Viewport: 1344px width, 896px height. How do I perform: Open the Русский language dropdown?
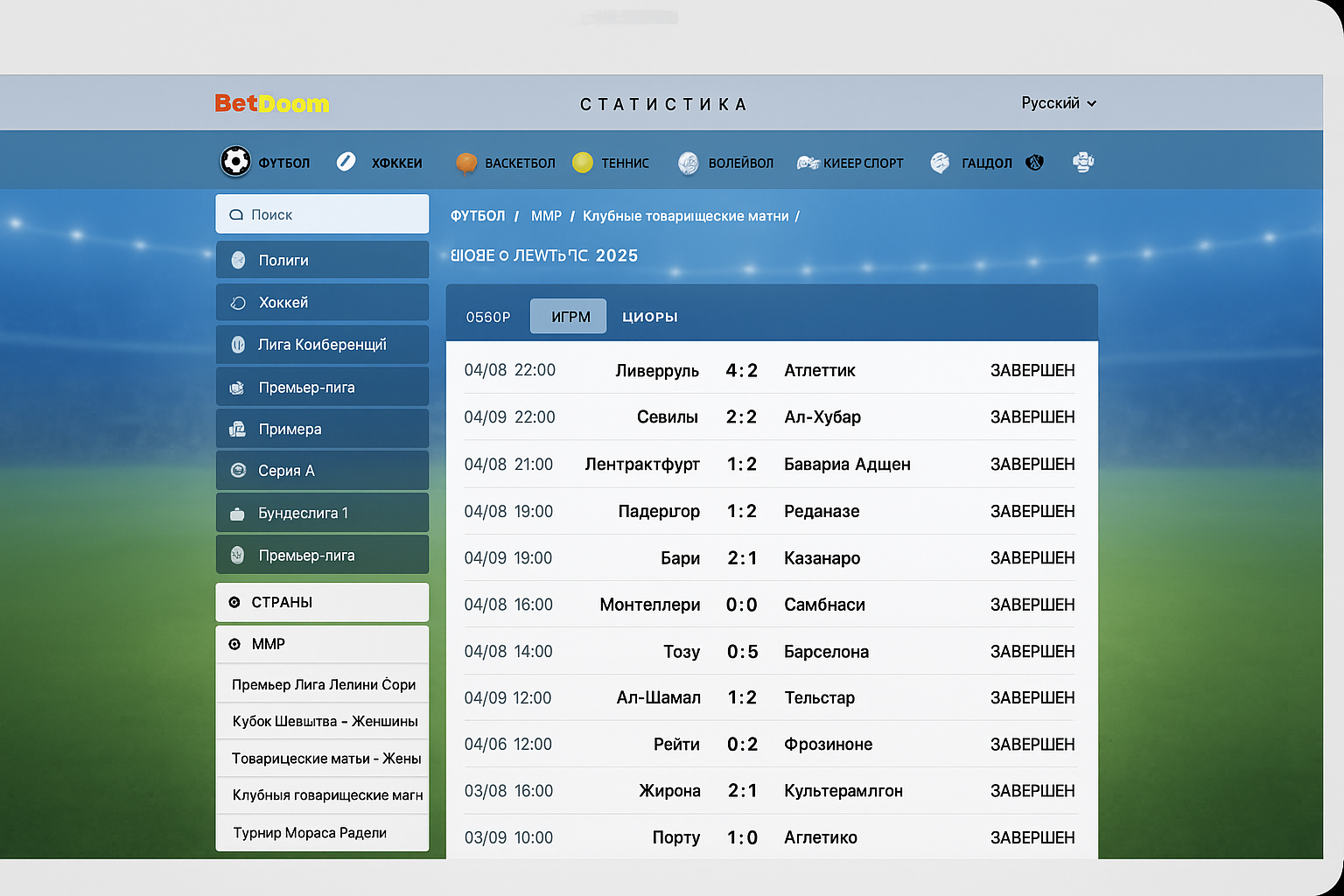coord(1058,103)
